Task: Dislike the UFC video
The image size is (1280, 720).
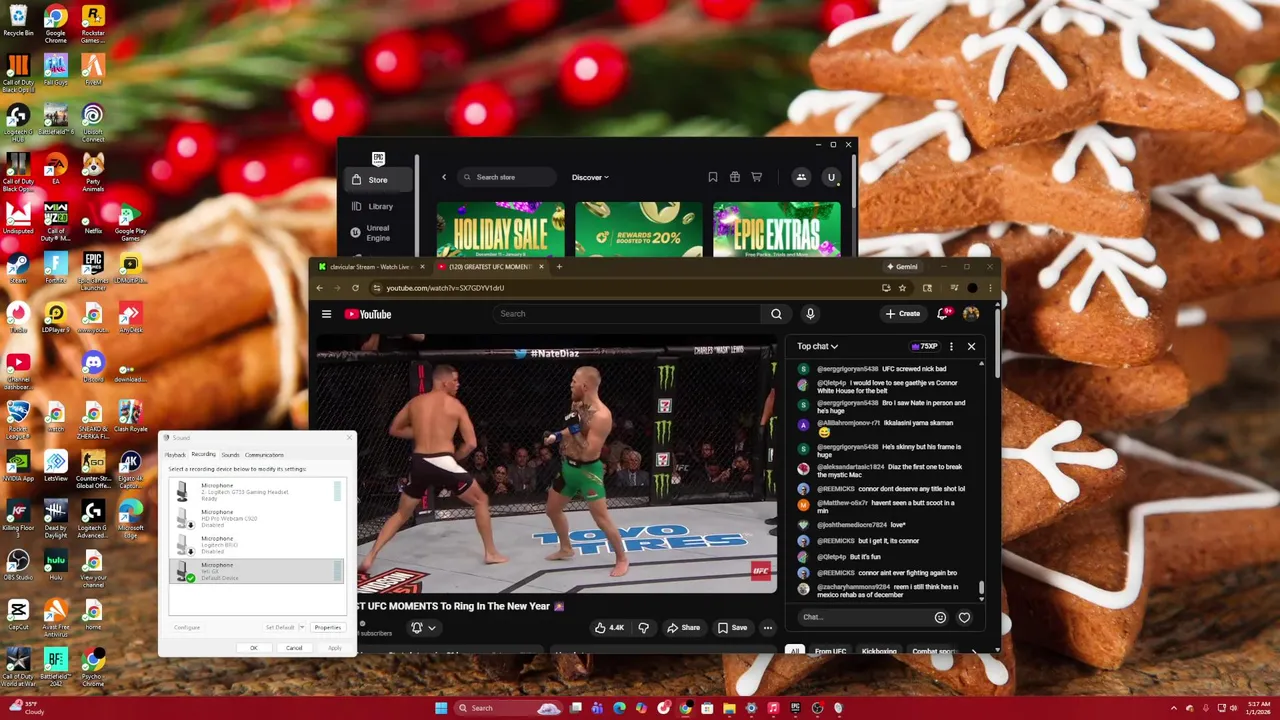Action: (x=643, y=628)
